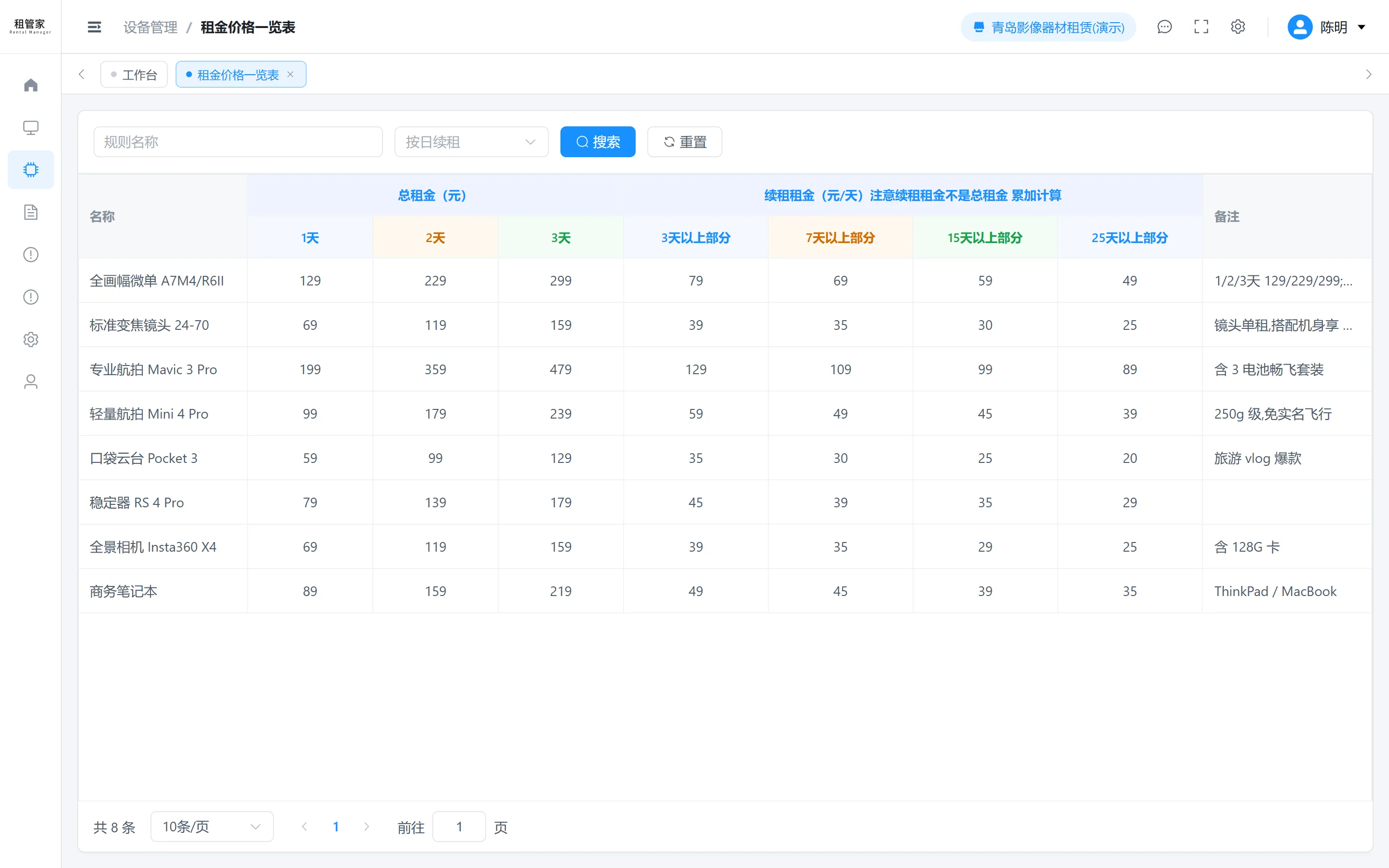Click the next page arrow

pos(366,827)
